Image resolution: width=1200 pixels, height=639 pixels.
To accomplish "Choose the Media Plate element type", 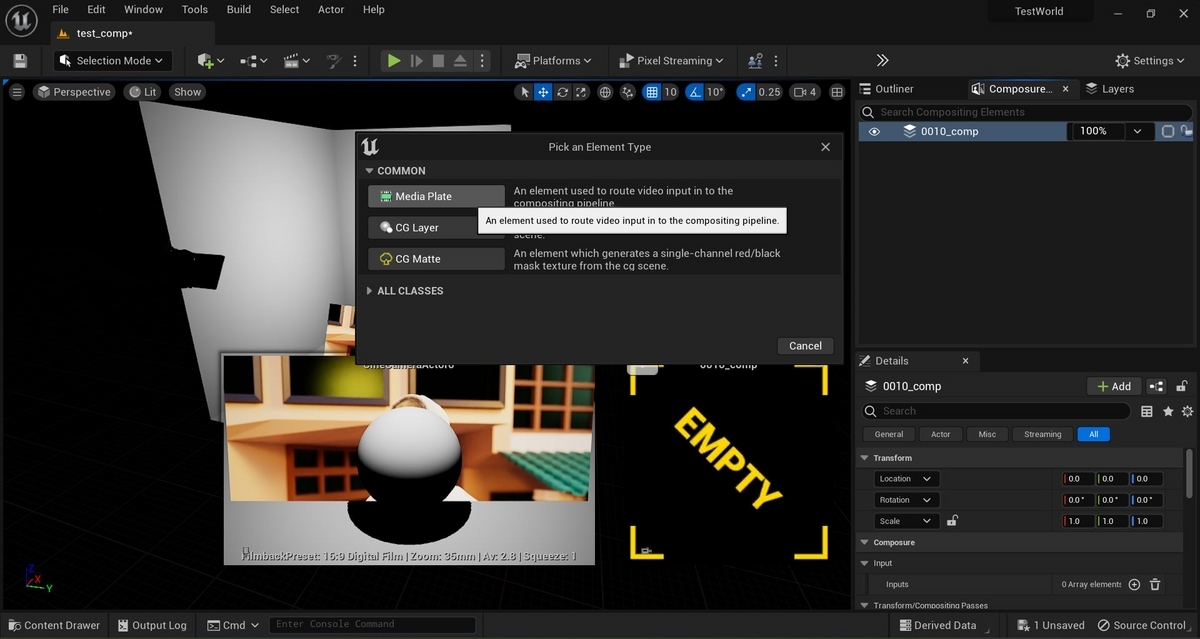I will 436,197.
